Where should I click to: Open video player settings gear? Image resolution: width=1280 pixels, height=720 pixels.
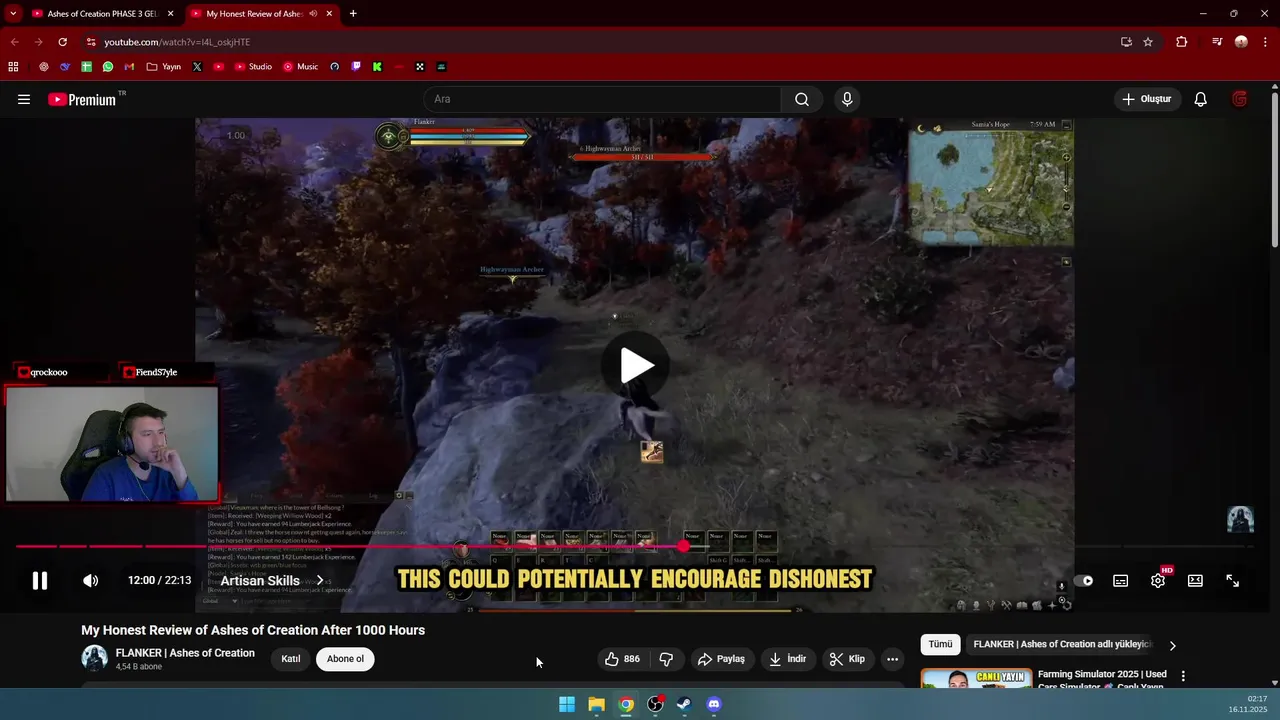(1158, 581)
